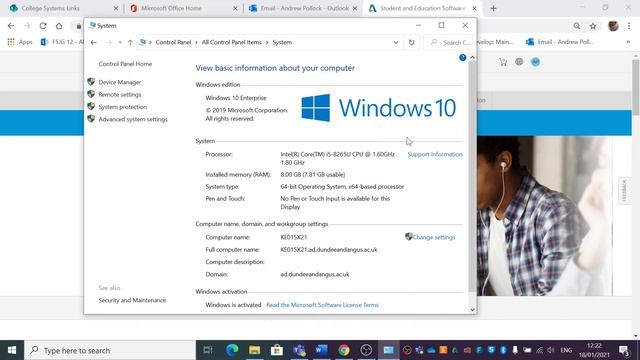The width and height of the screenshot is (640, 360).
Task: Click the network Wi-Fi tray icon
Action: (539, 350)
